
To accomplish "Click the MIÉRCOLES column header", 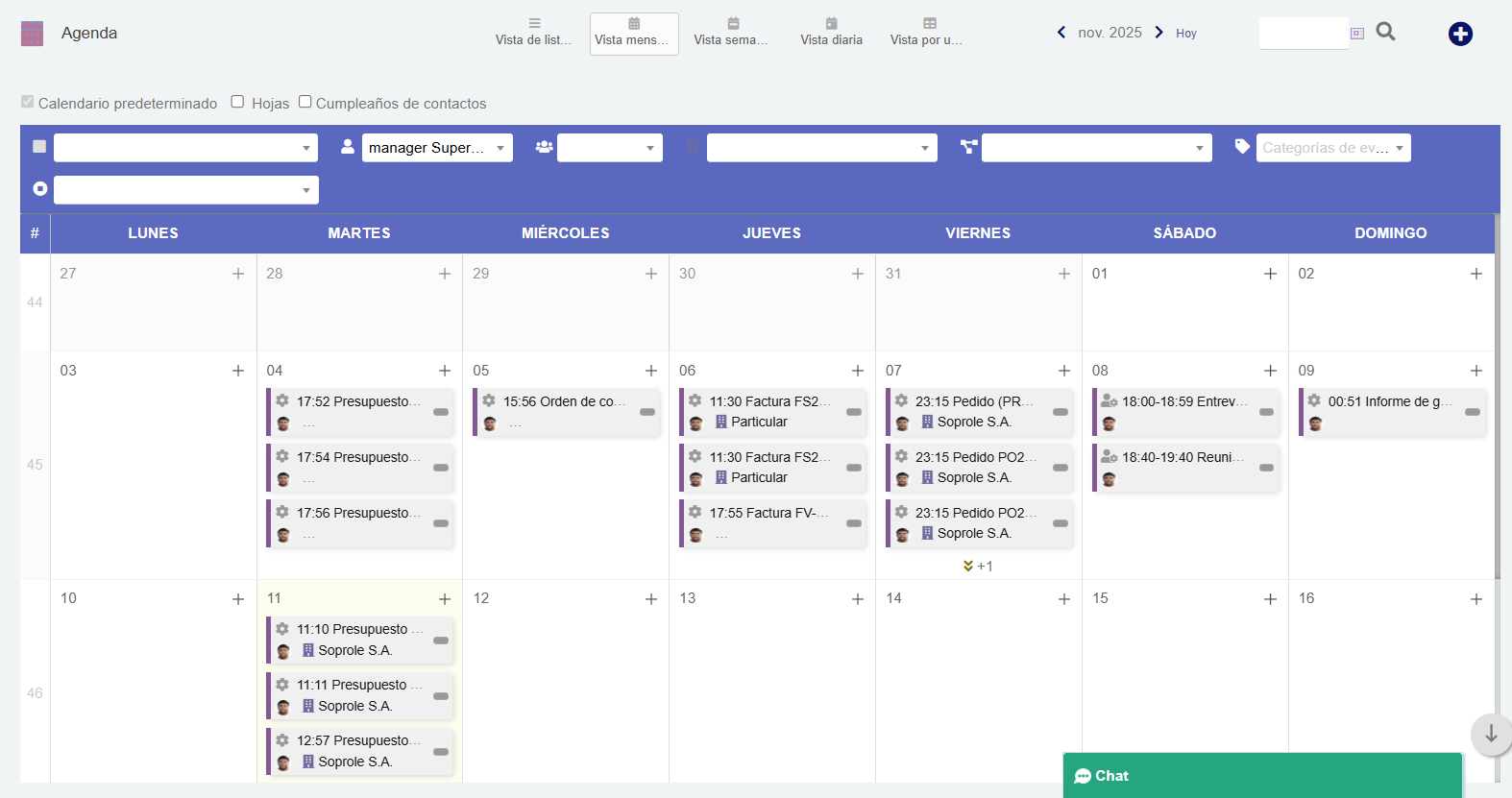I will (x=566, y=233).
